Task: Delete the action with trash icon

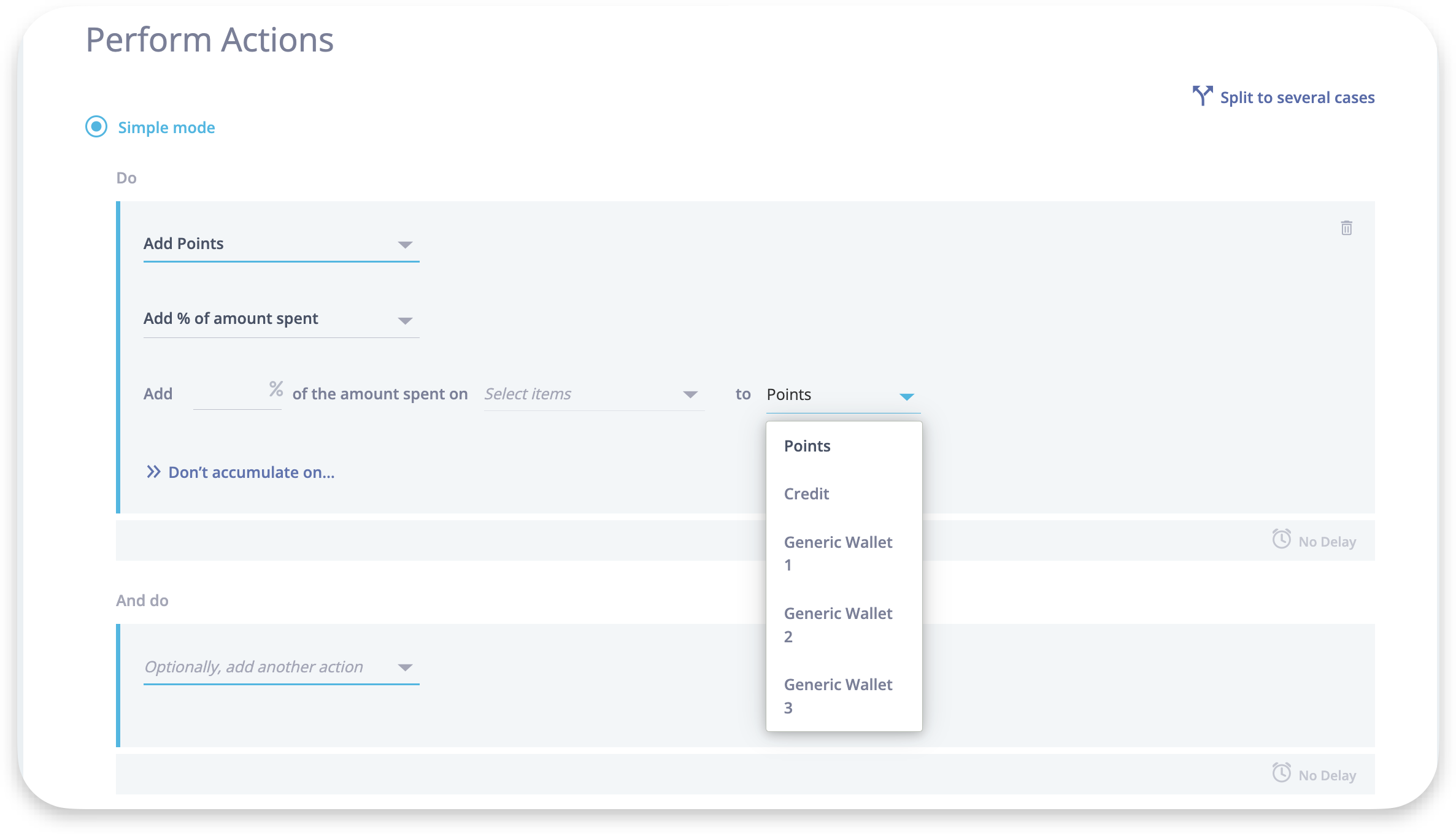Action: [x=1346, y=228]
